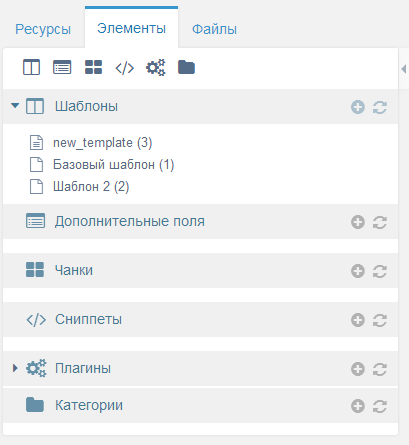Screen dimensions: 409x445
Task: Click the chunks grid toolbar icon
Action: point(93,67)
